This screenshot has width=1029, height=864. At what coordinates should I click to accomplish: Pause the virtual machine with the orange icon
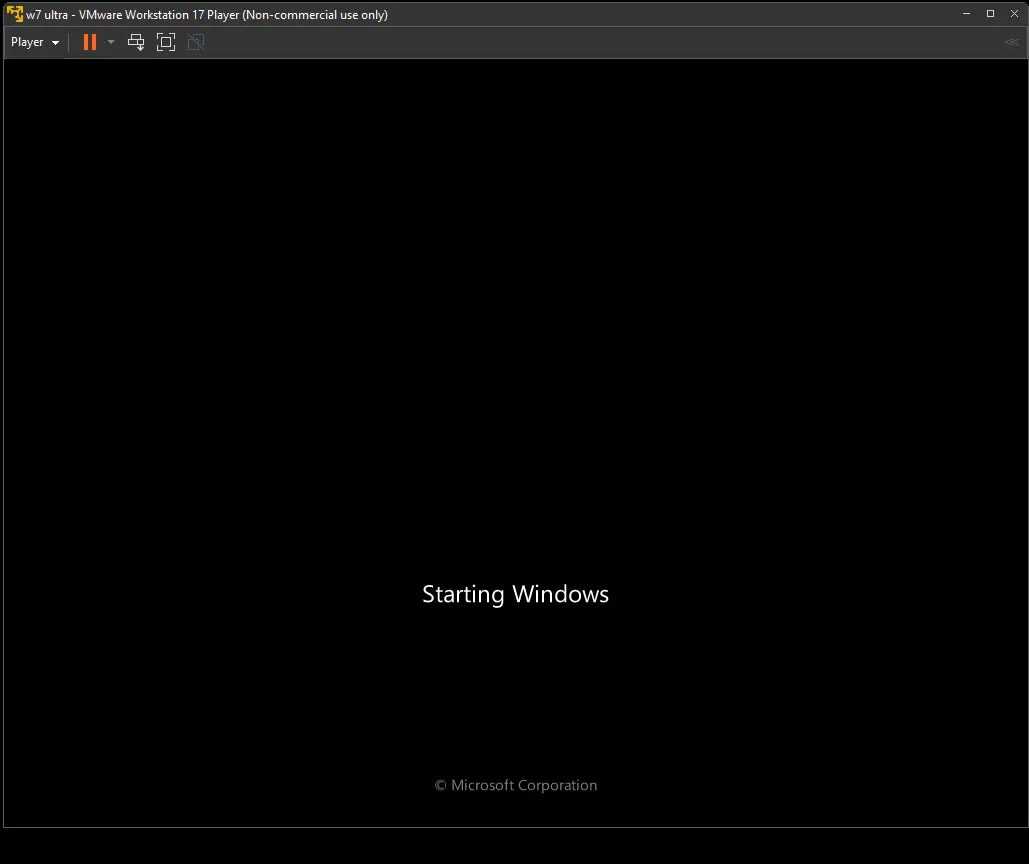[x=90, y=42]
